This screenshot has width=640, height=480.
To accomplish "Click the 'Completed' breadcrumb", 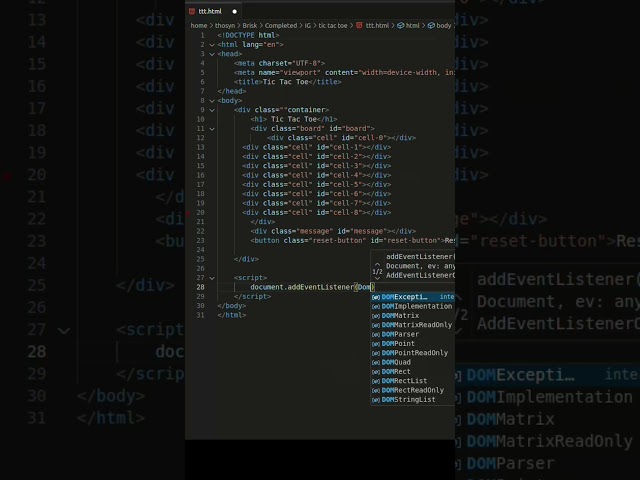I will (x=281, y=26).
